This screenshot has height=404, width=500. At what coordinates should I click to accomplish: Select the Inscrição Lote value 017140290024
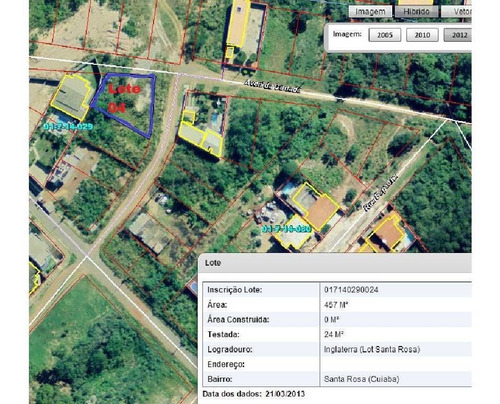tap(351, 290)
